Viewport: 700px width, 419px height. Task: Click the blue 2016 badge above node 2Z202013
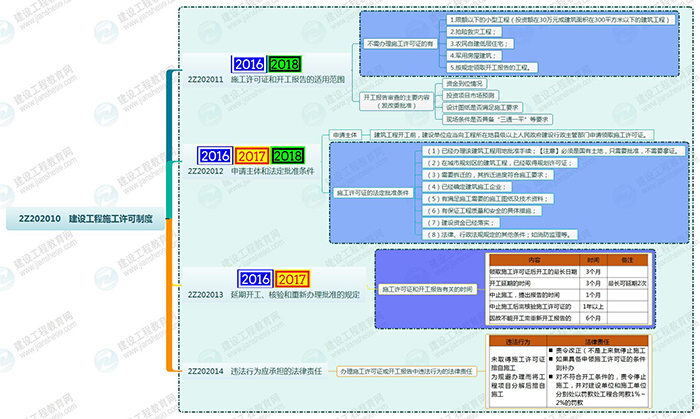point(257,279)
